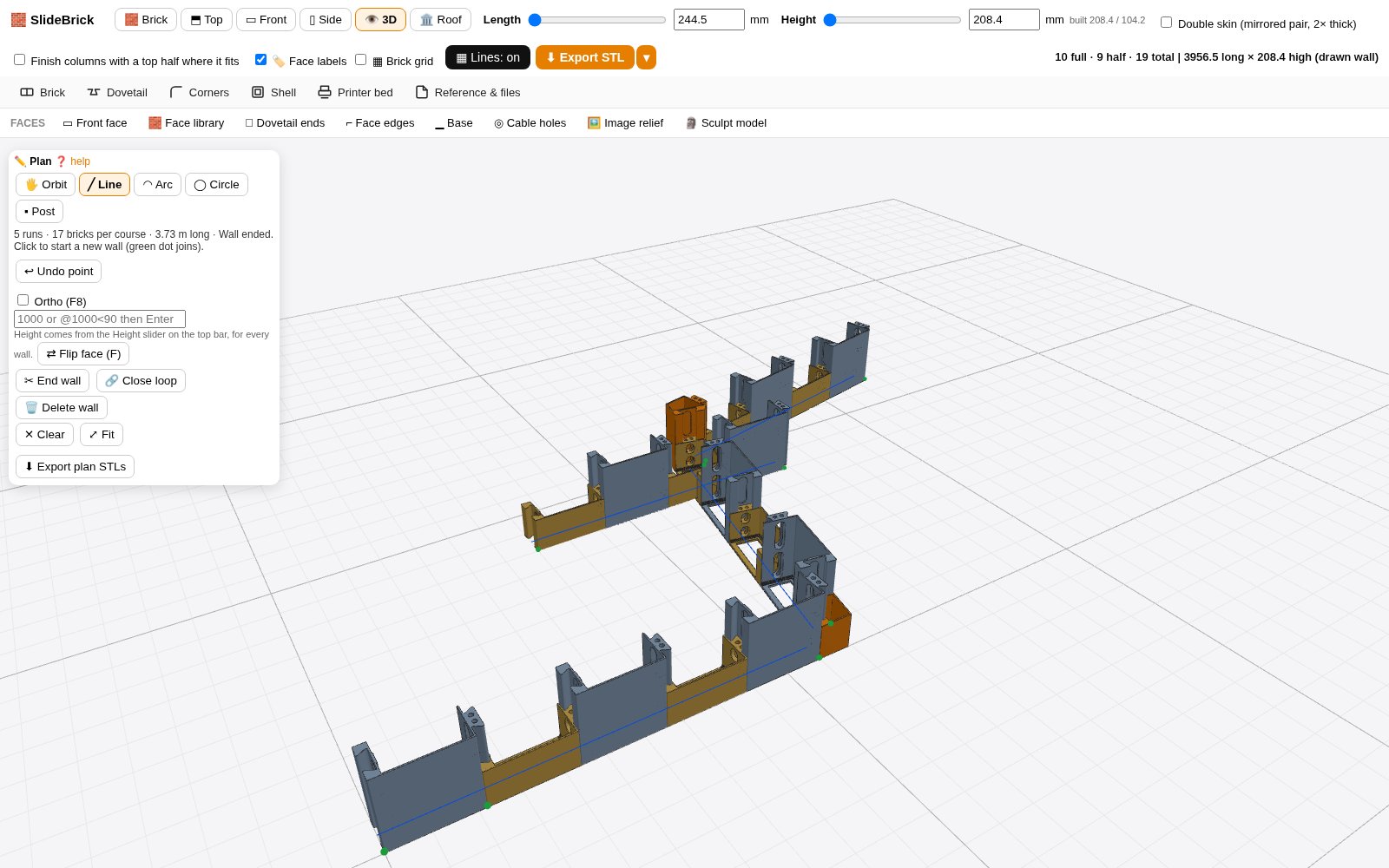Open Front face options
This screenshot has height=868, width=1389.
pos(95,122)
